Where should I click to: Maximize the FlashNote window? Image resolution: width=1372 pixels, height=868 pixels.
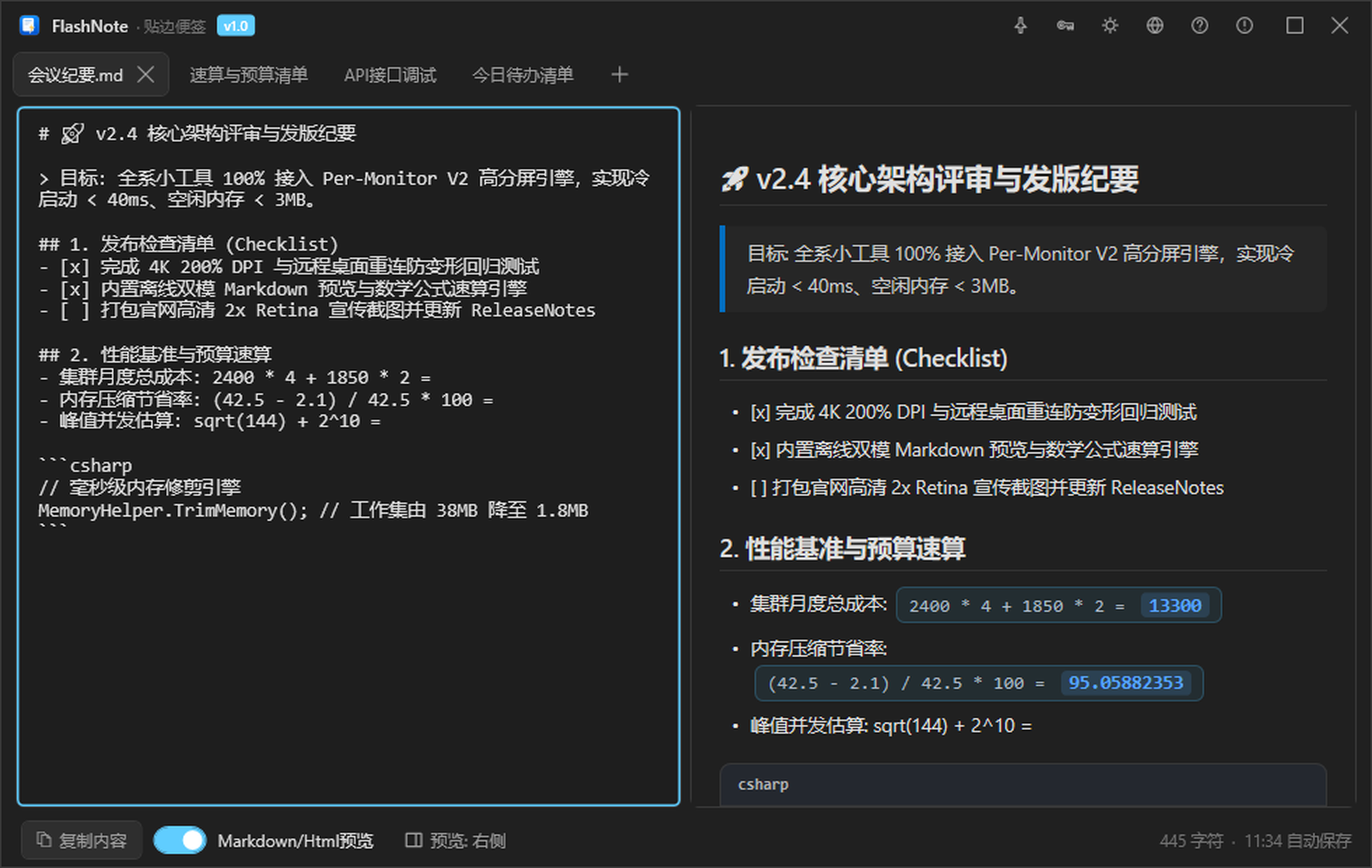1294,26
